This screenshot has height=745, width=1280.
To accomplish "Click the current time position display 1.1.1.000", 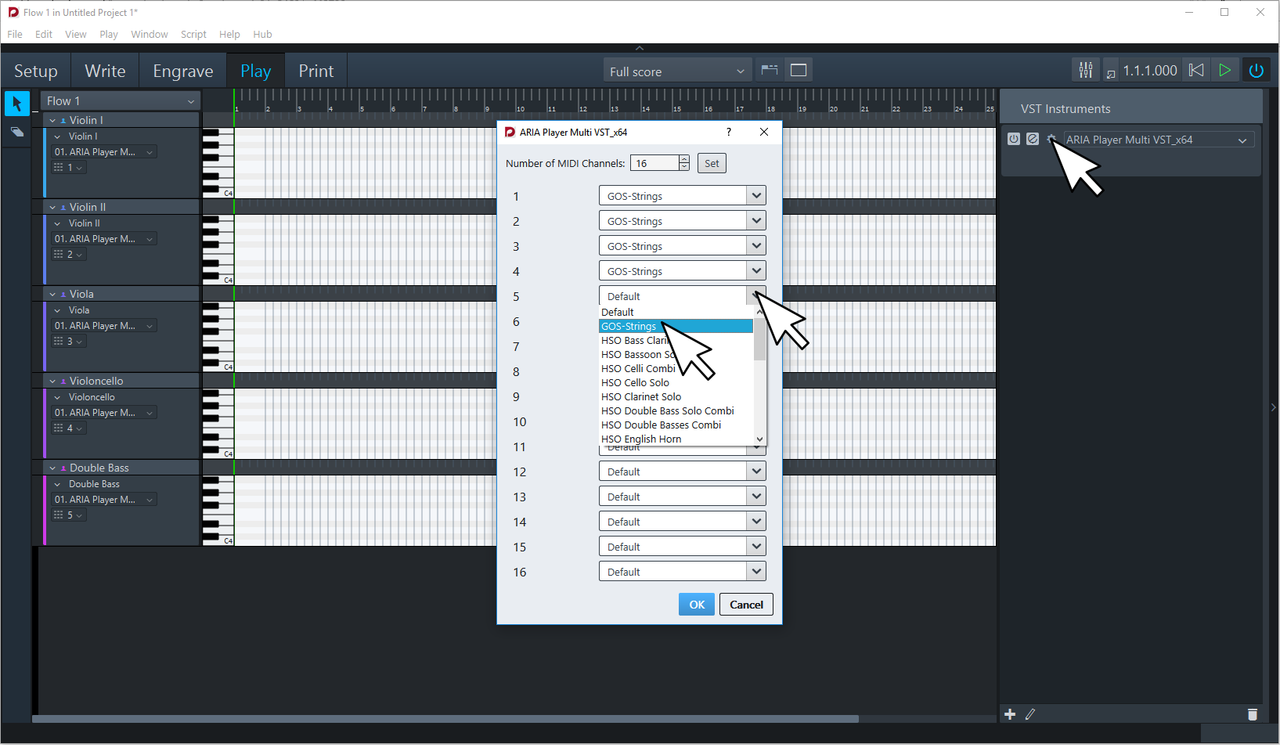I will pyautogui.click(x=1150, y=71).
